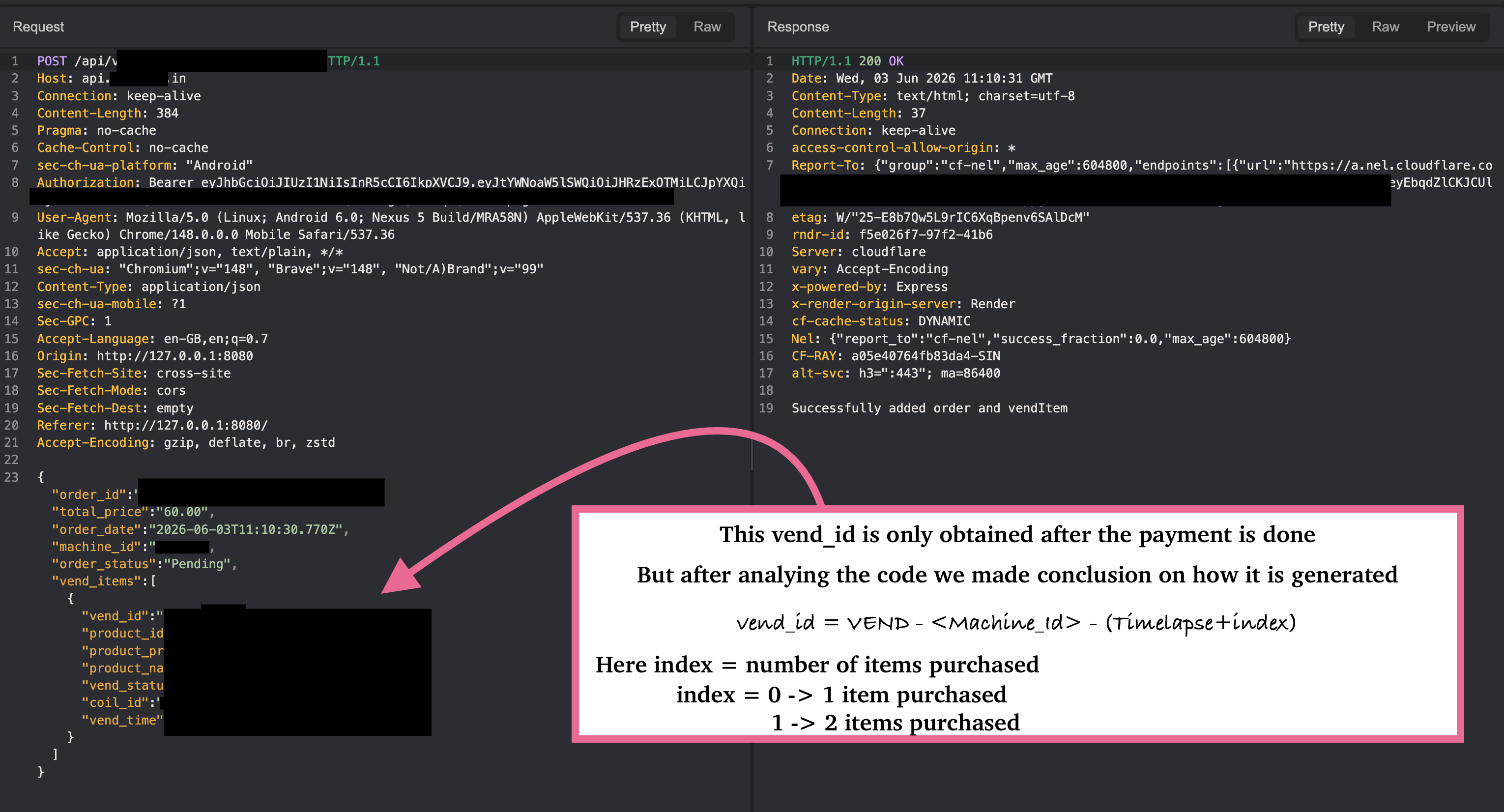Select the etag header value
This screenshot has height=812, width=1504.
coord(963,217)
